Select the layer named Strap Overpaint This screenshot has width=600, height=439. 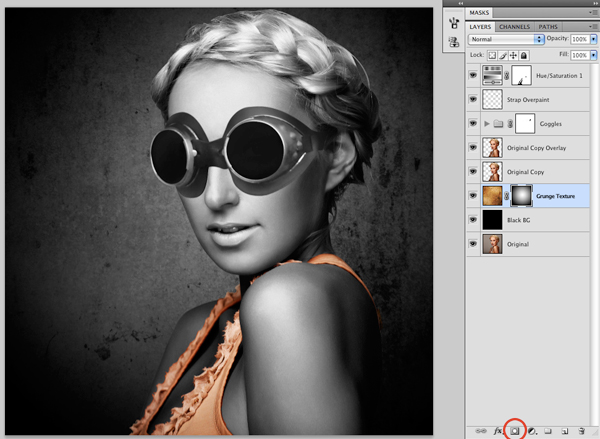coord(528,100)
